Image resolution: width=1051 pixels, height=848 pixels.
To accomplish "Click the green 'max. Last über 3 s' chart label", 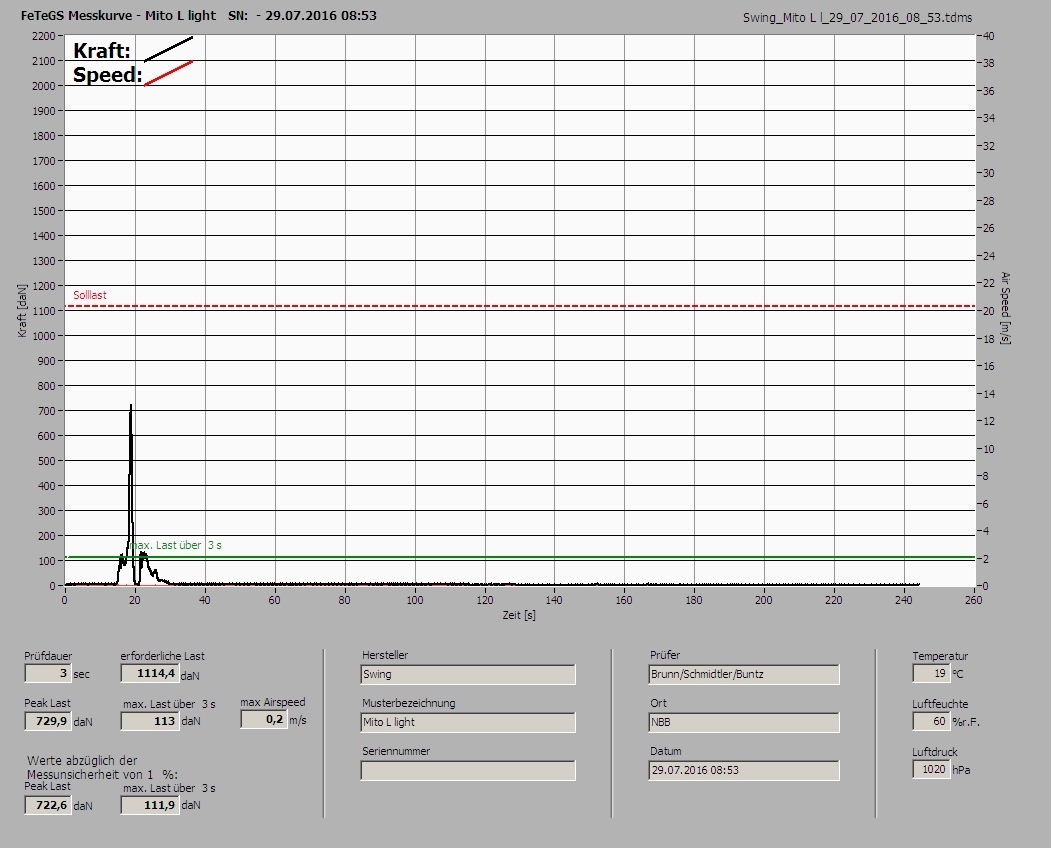I will [x=177, y=545].
